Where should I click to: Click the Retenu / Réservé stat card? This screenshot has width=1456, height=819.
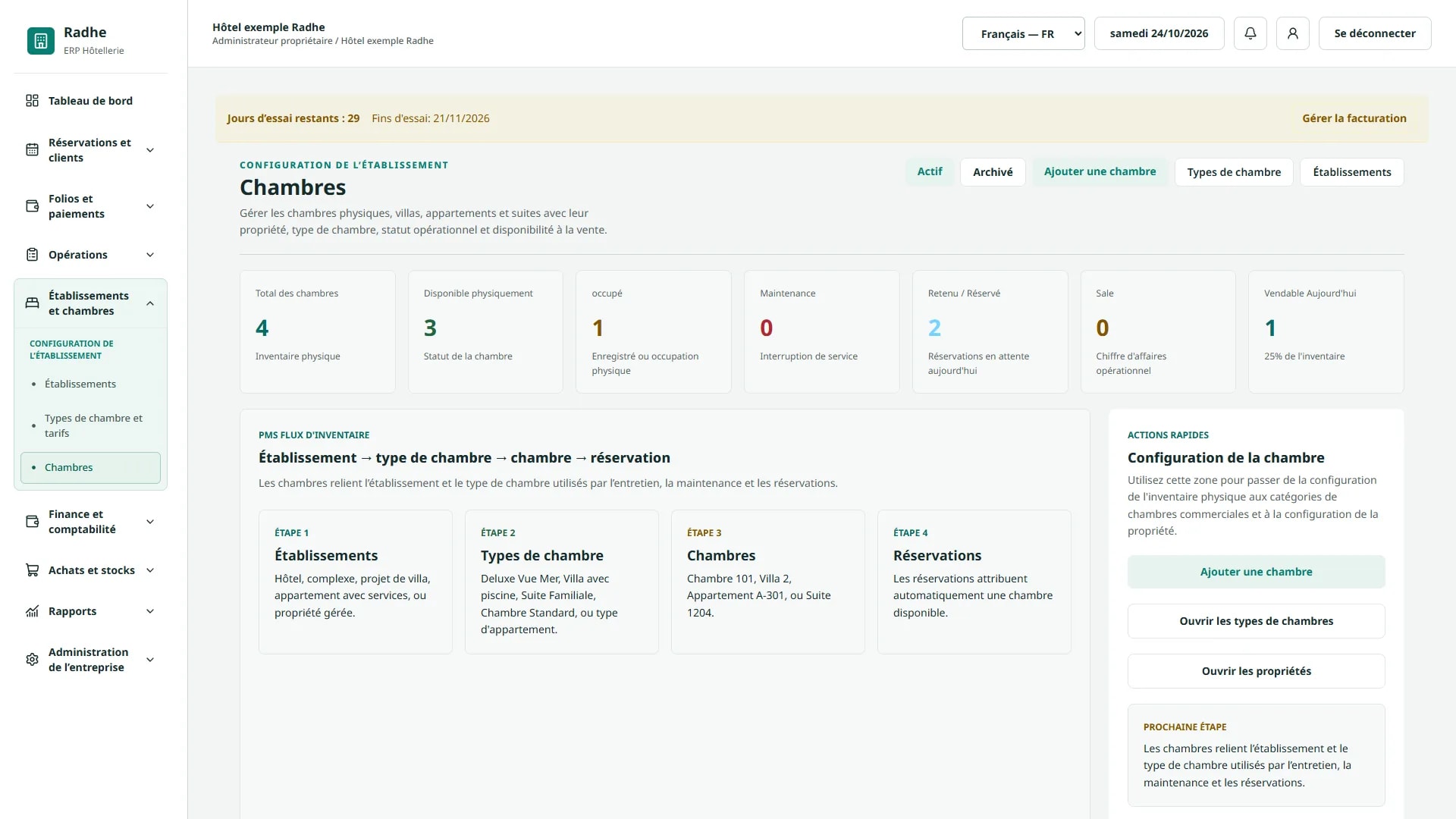pos(990,331)
